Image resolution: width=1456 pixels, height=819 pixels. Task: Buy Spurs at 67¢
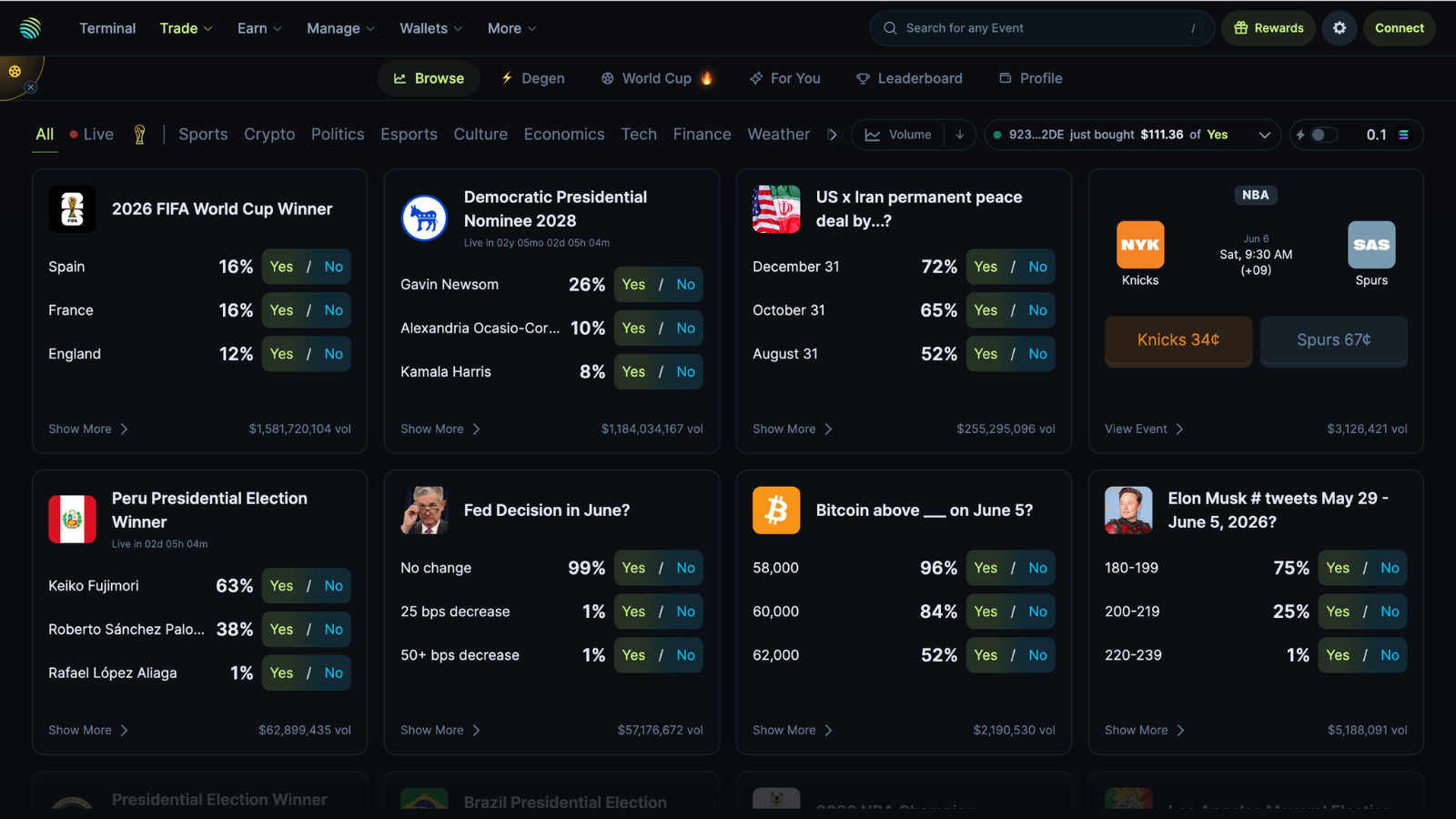pos(1334,340)
